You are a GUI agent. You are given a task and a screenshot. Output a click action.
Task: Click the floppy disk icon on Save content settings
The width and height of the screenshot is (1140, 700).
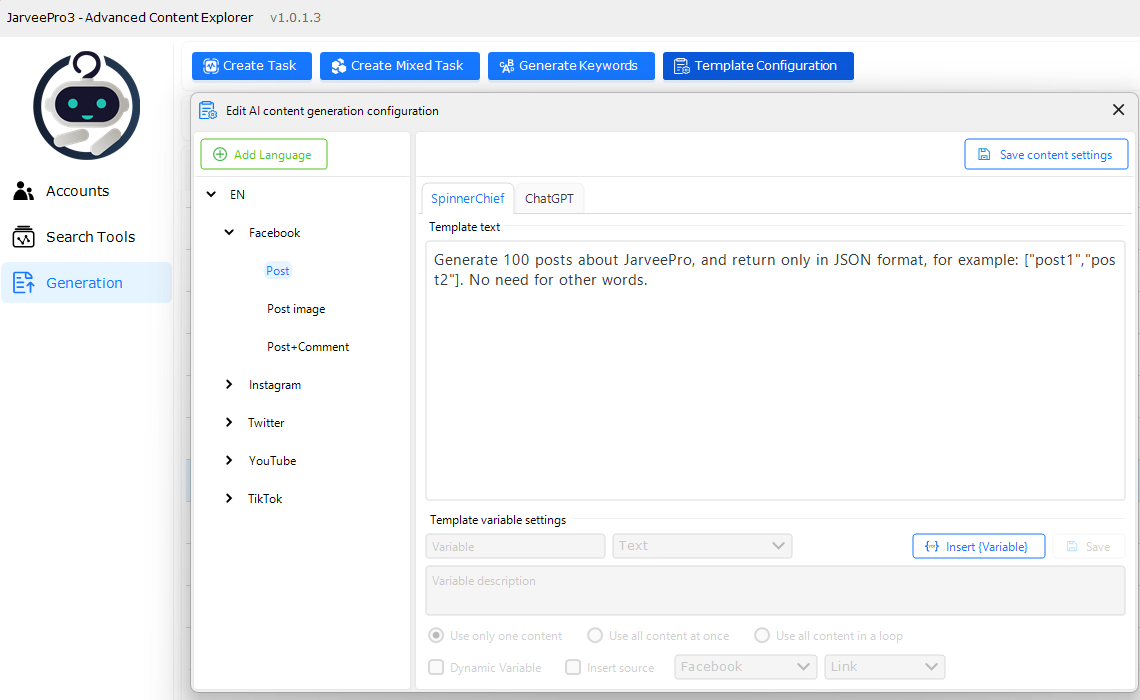984,154
